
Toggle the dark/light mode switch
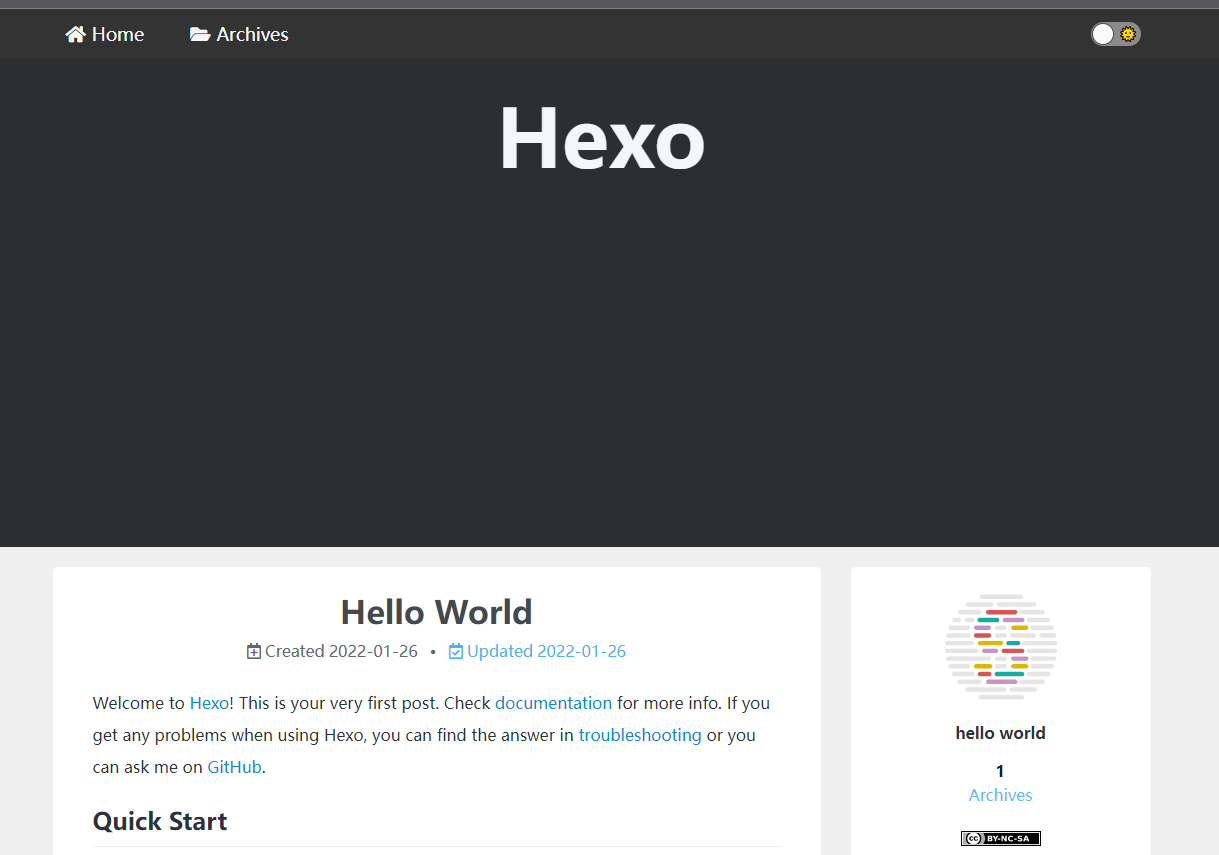(x=1115, y=34)
